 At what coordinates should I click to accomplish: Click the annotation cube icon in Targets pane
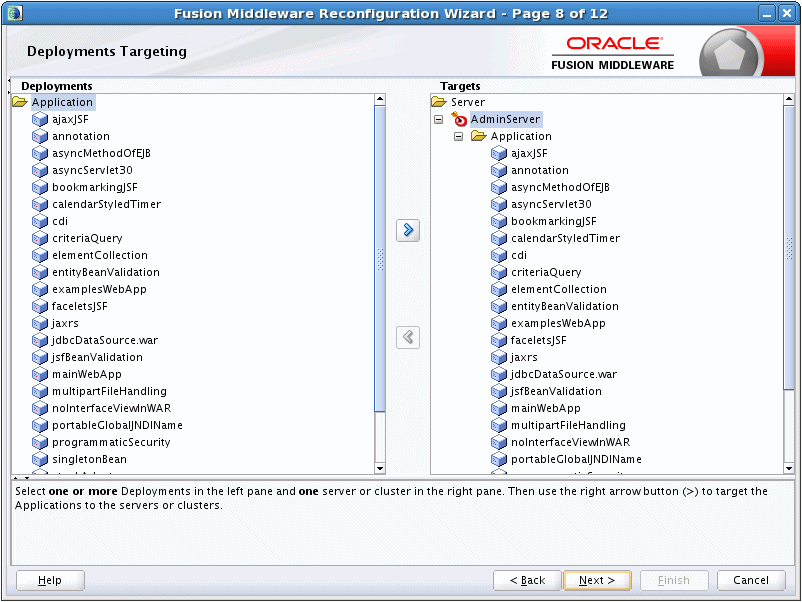(x=499, y=170)
